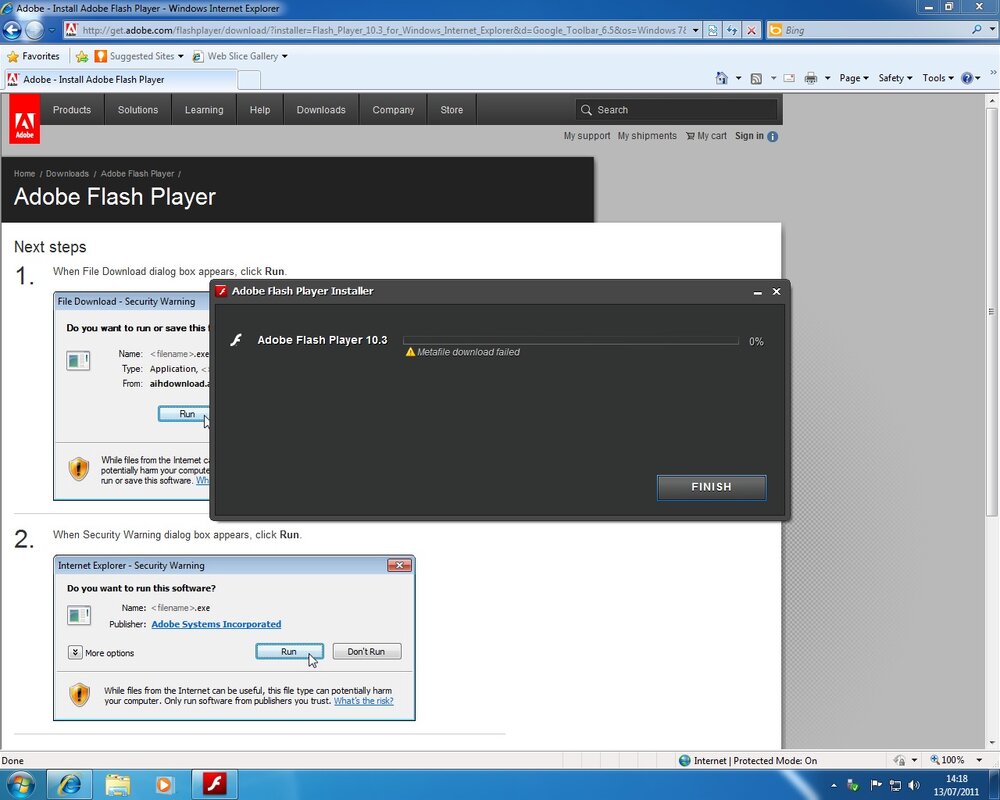Click the Bing search magnifier icon
Screen dimensions: 1000x800
coord(976,29)
